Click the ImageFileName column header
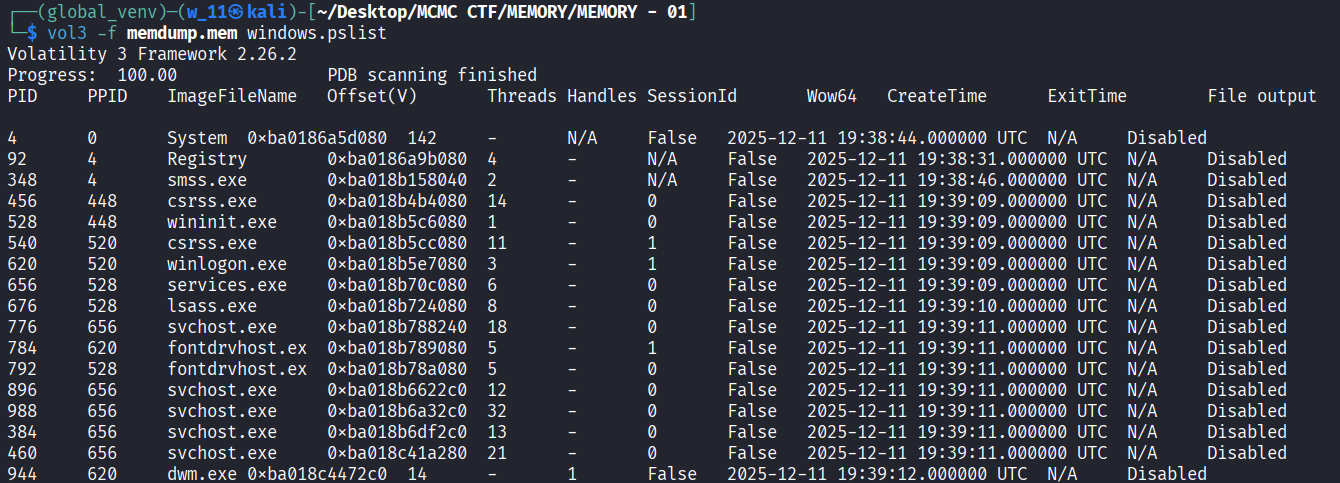The width and height of the screenshot is (1340, 483). click(232, 96)
